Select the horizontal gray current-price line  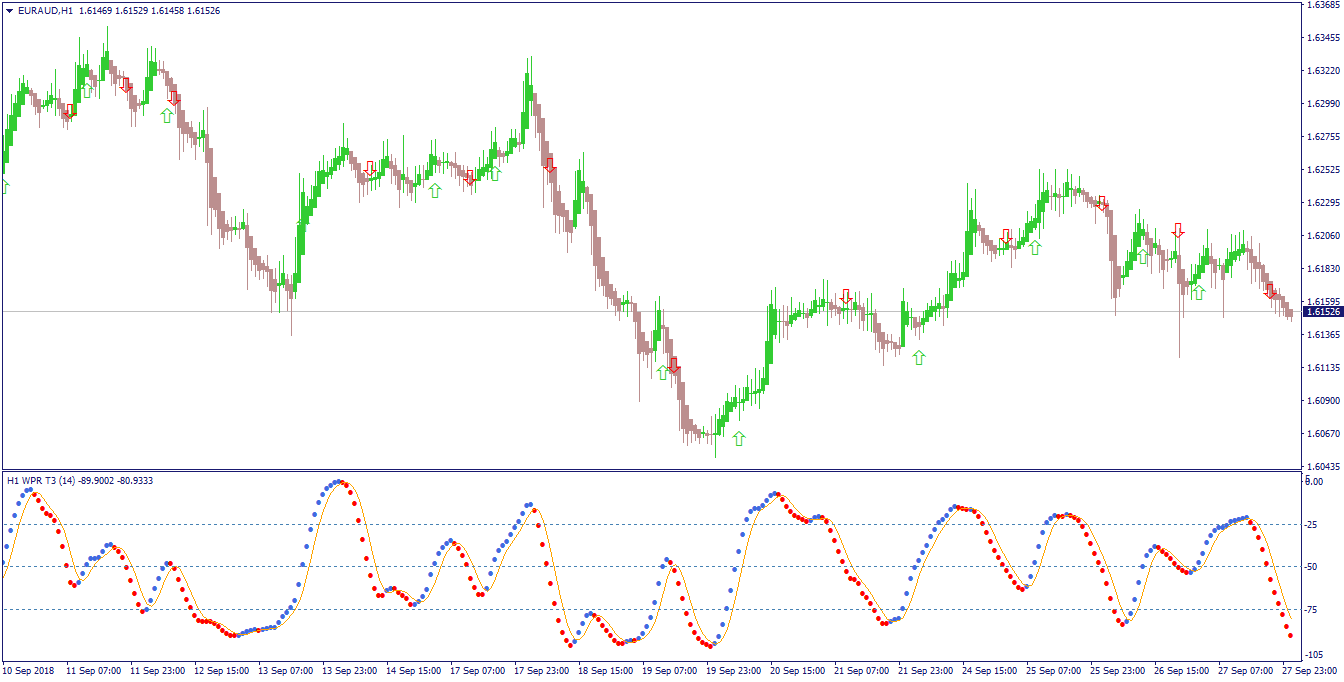650,312
